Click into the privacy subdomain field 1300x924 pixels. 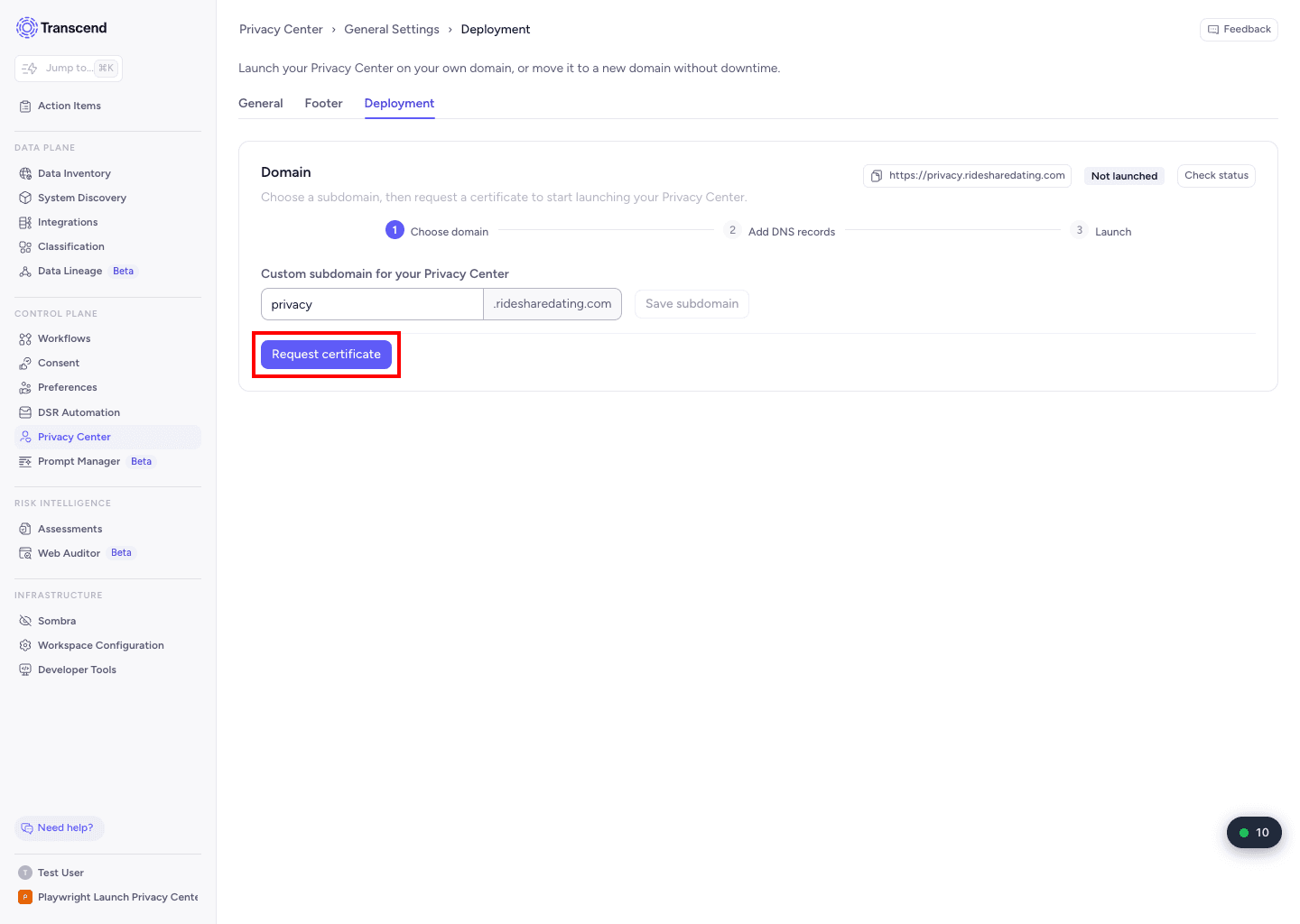point(372,304)
